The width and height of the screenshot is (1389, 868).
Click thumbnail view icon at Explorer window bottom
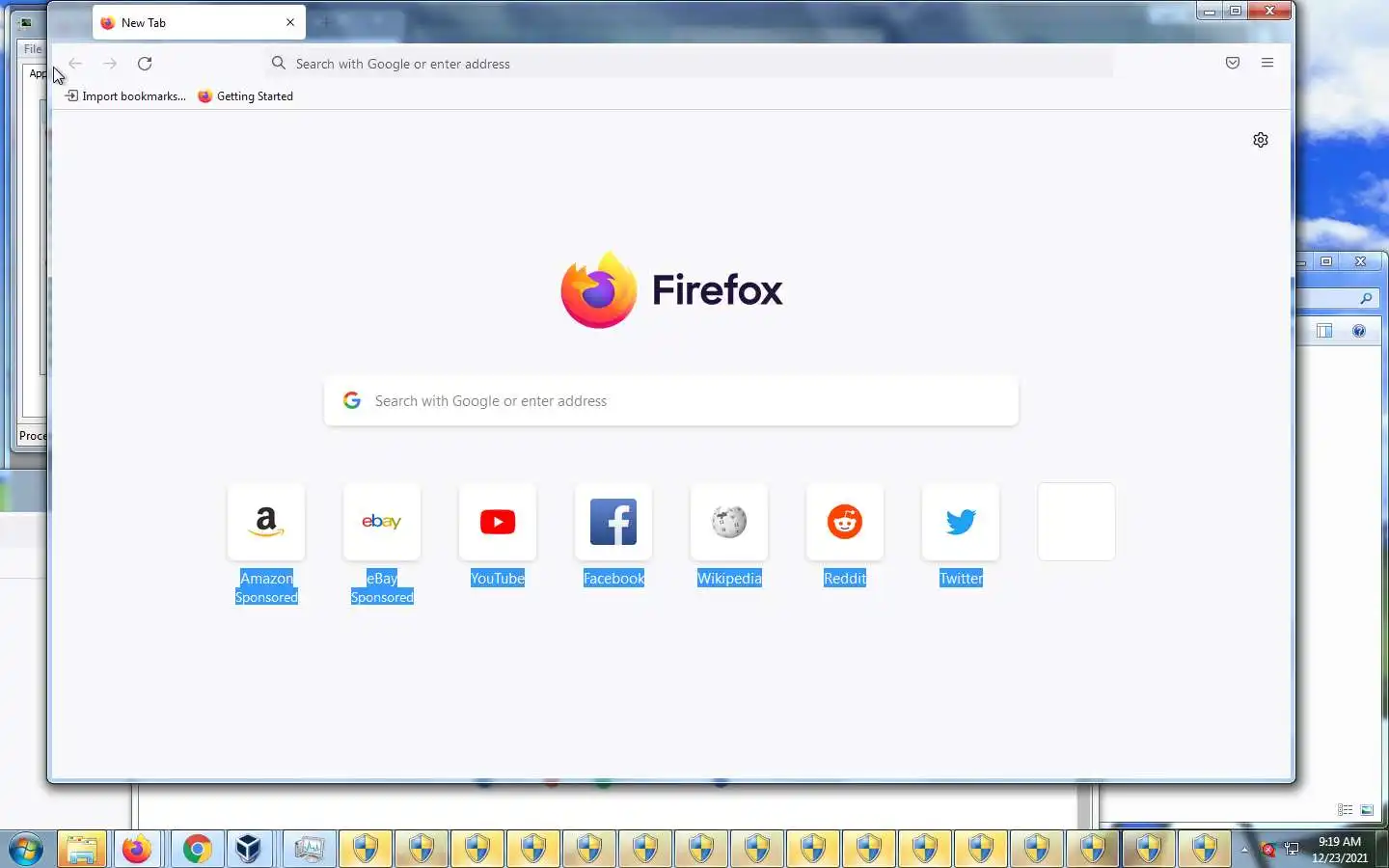[1367, 810]
